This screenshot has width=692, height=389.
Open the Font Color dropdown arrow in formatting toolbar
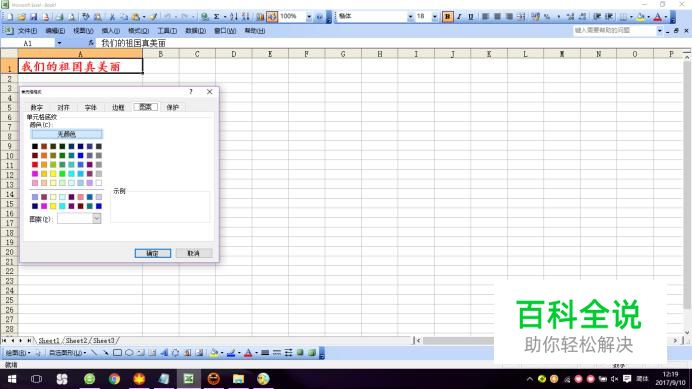tap(666, 17)
